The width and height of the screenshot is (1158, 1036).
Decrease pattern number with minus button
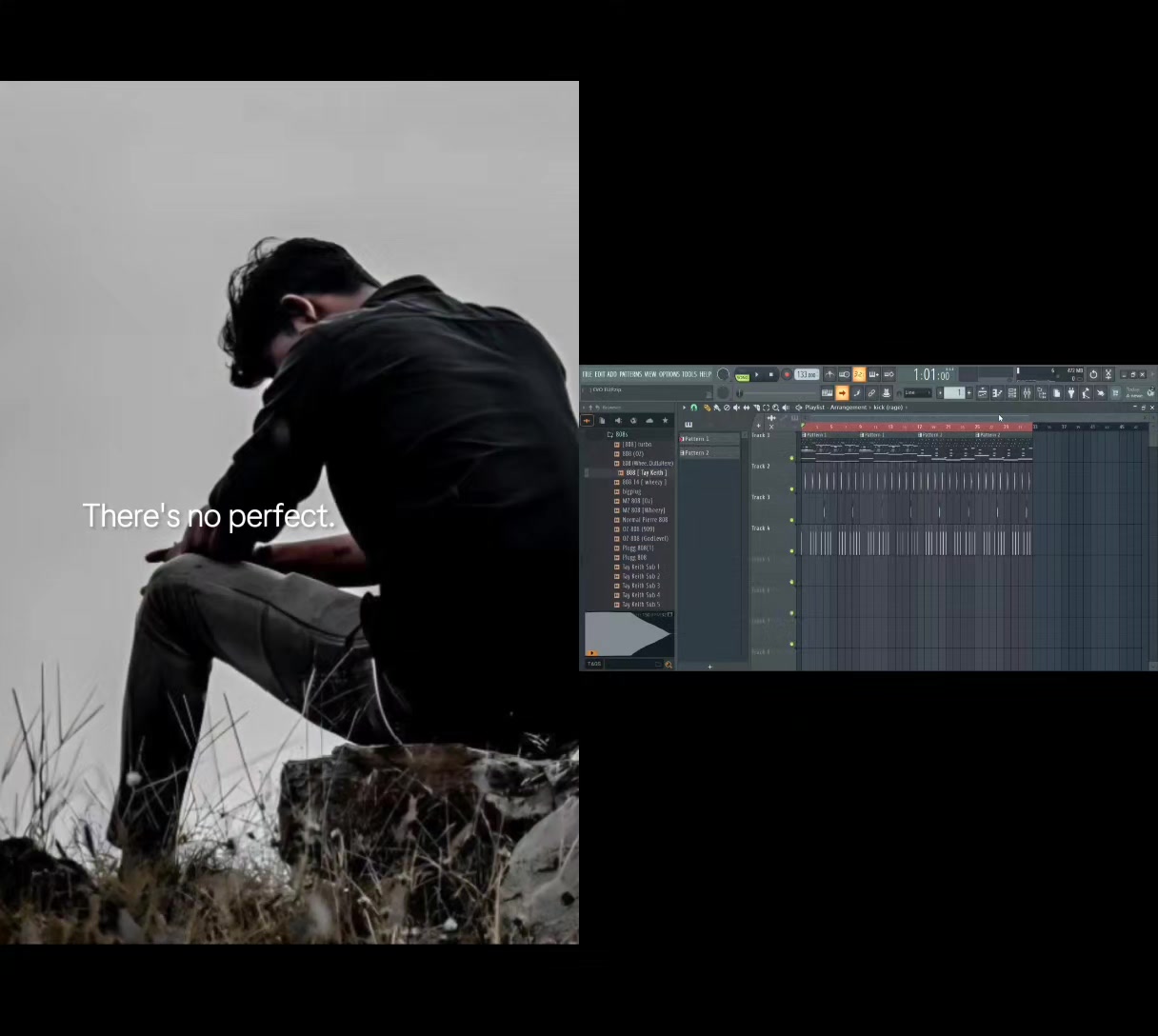point(940,392)
